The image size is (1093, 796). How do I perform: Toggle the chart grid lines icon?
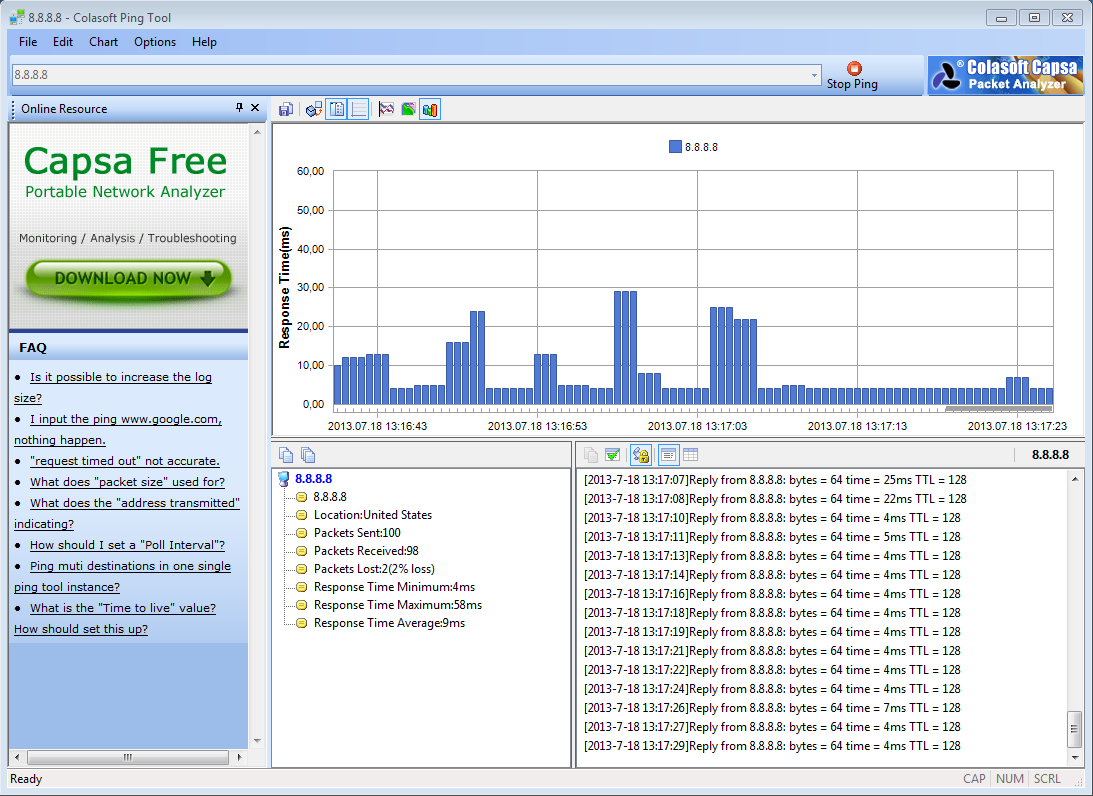359,109
